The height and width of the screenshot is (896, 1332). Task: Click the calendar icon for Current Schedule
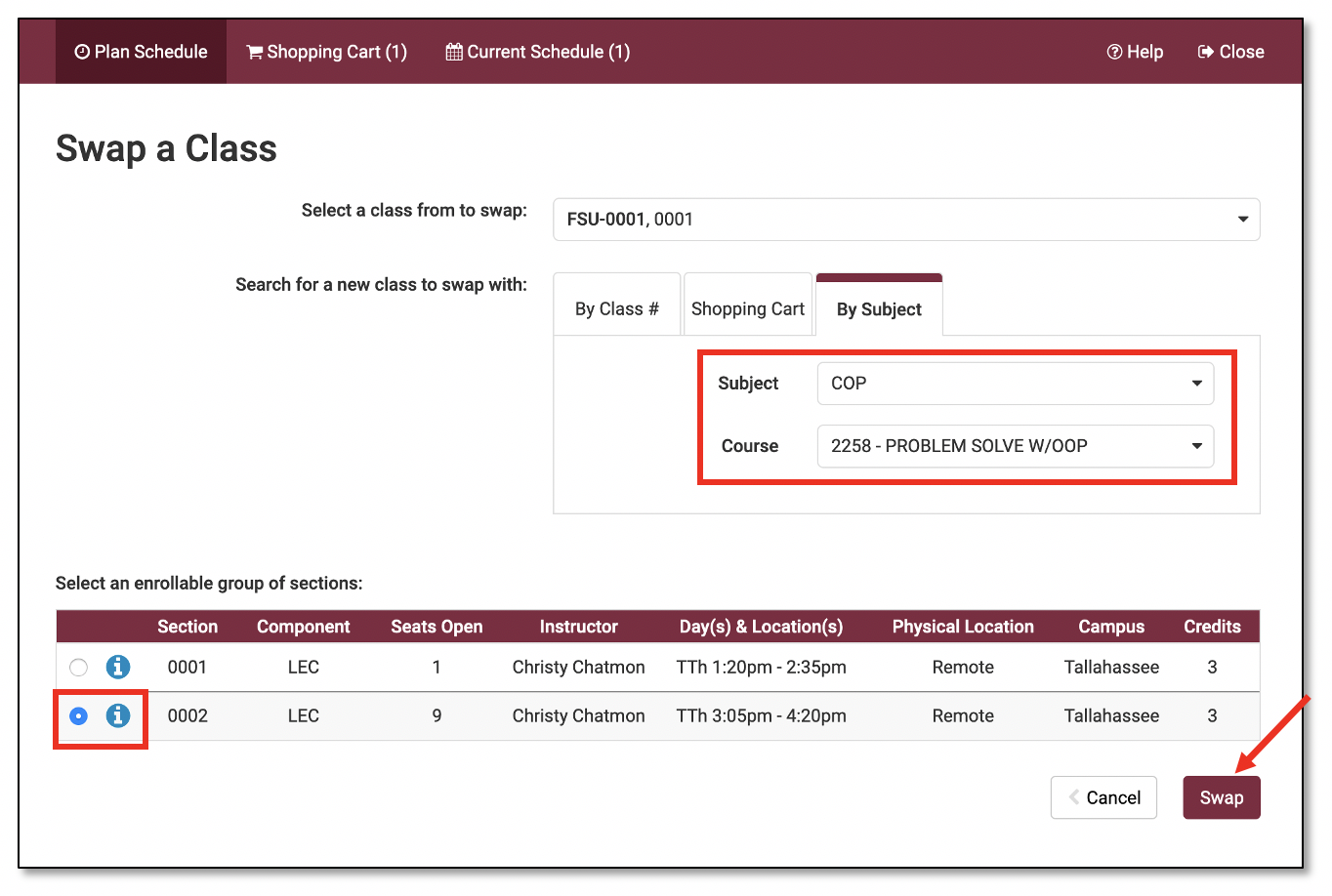[454, 52]
